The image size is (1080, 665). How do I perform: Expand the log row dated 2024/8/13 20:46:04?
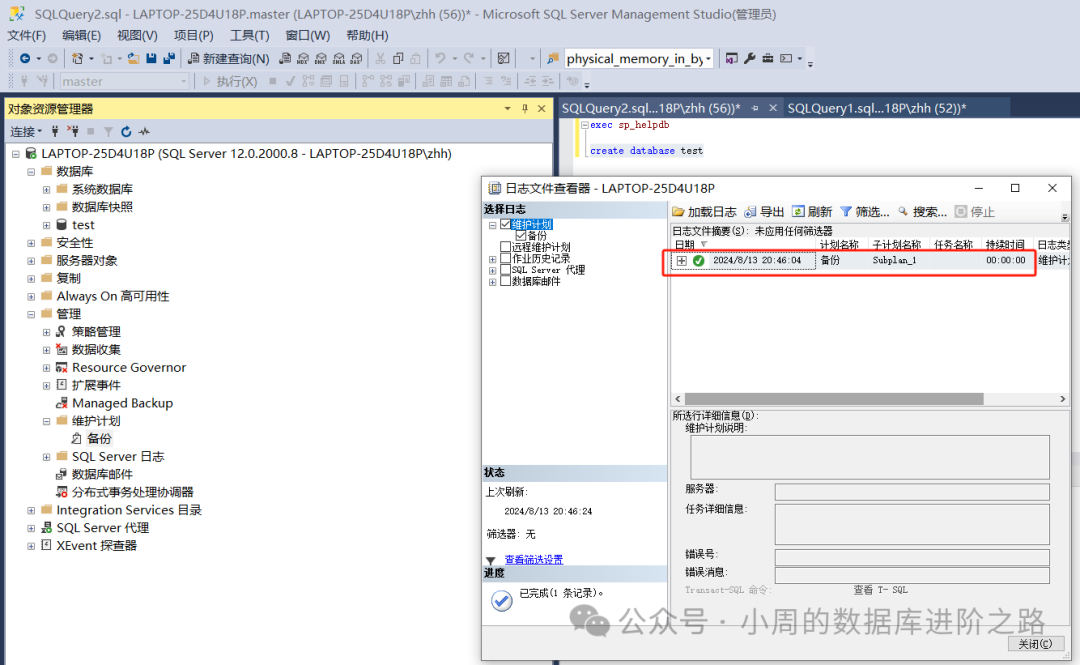tap(681, 260)
